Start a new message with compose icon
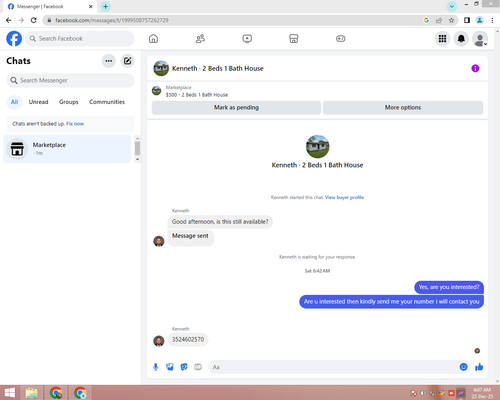The height and width of the screenshot is (400, 500). tap(127, 61)
